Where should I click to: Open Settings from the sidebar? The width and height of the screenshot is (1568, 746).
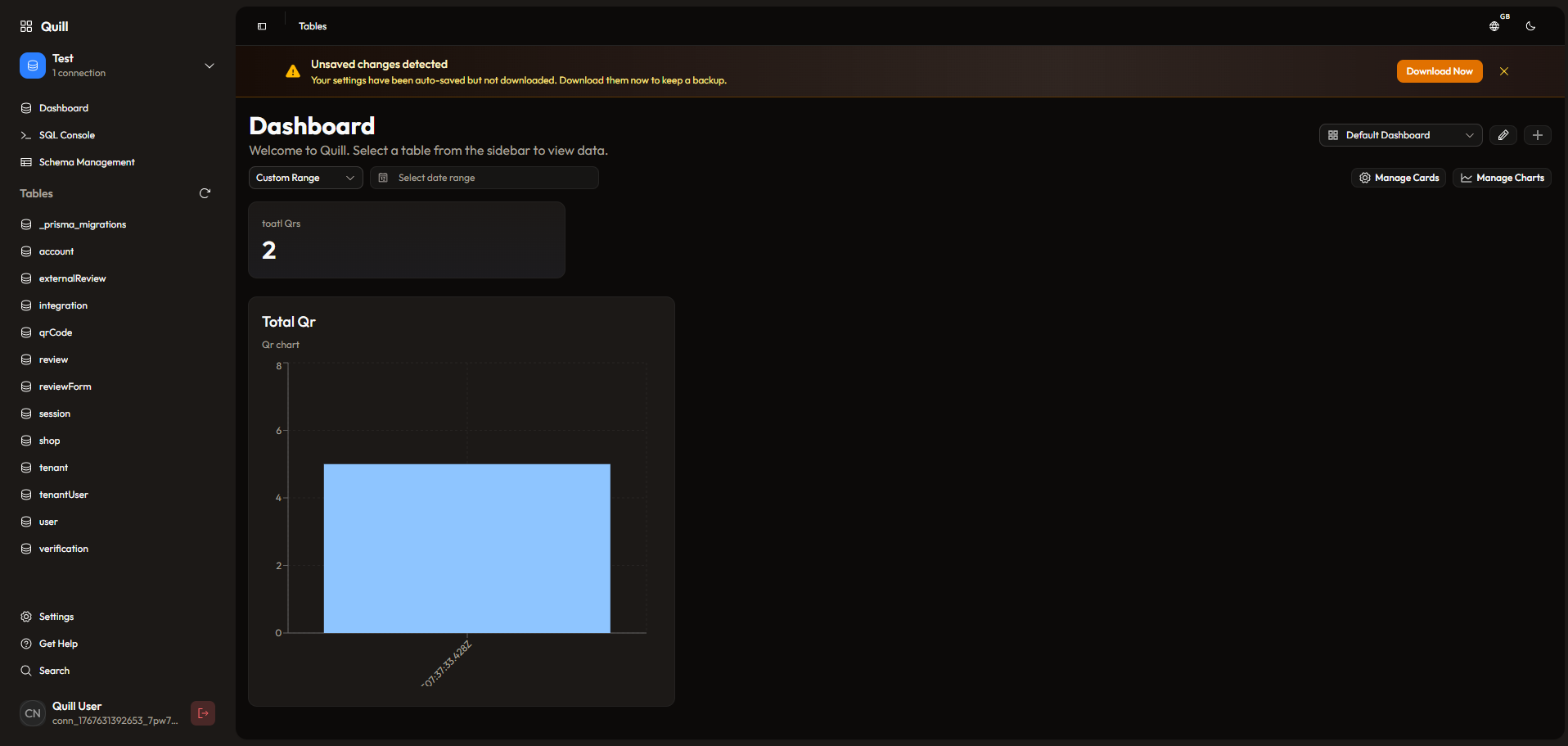point(56,617)
